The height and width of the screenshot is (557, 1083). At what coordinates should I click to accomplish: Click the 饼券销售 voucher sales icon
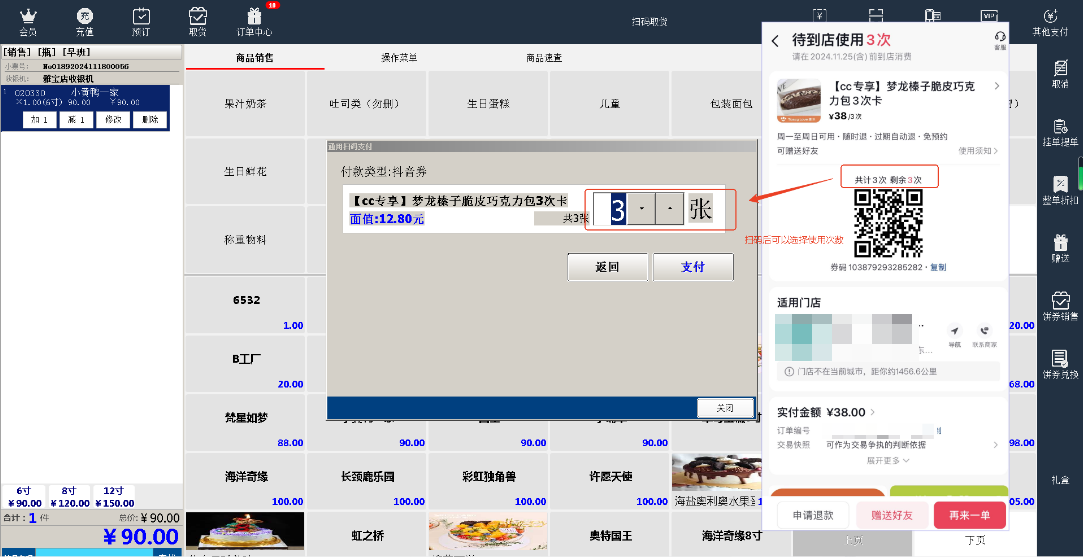pos(1060,306)
